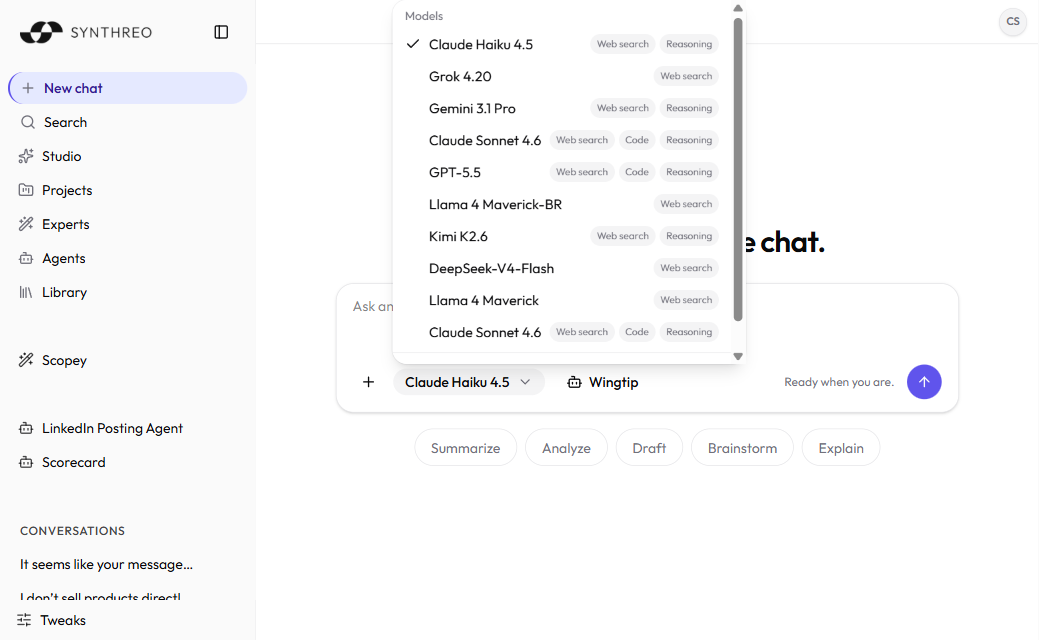Click checkmark beside Claude Haiku 4.5

pyautogui.click(x=413, y=44)
